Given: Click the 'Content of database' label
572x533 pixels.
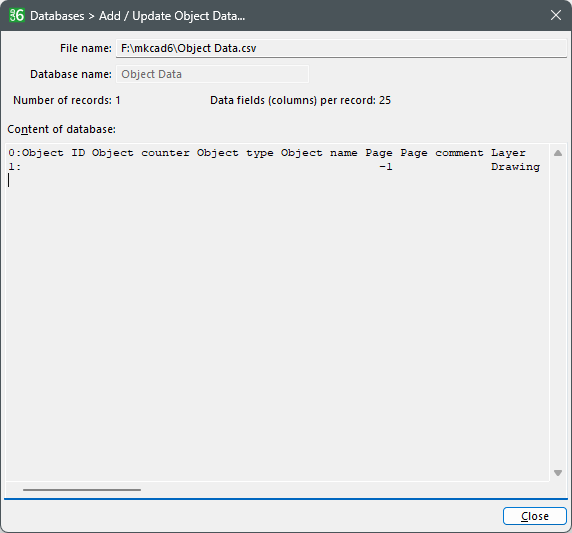Looking at the screenshot, I should tap(61, 129).
